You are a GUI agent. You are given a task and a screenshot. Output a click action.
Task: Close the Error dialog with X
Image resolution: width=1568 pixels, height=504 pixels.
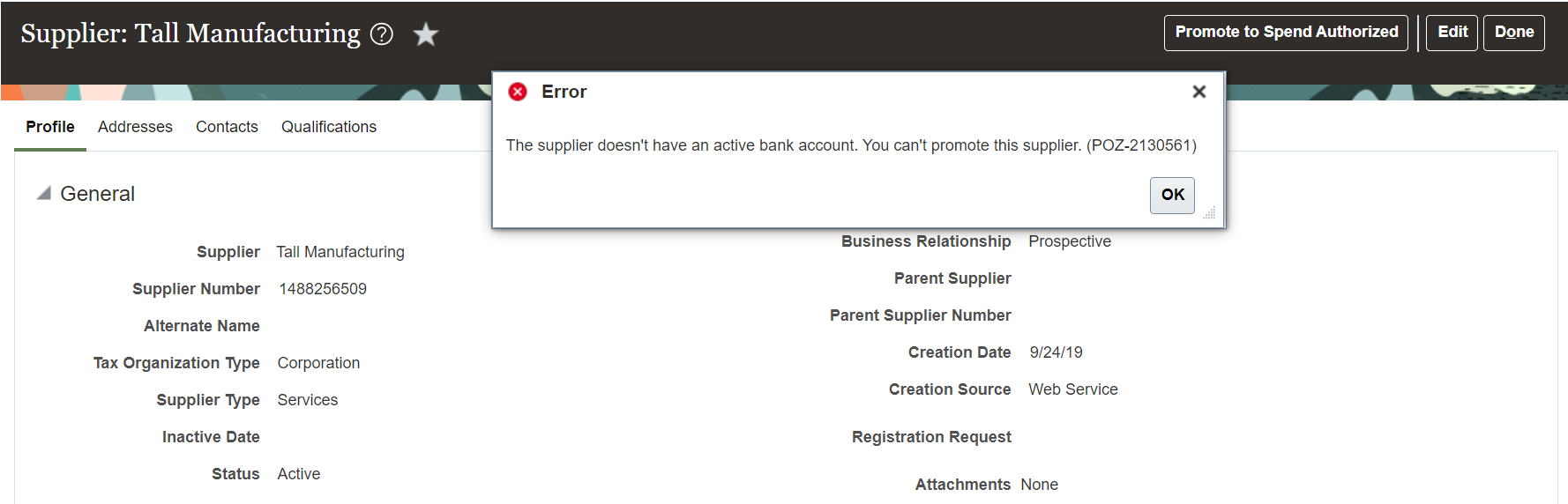(1198, 92)
